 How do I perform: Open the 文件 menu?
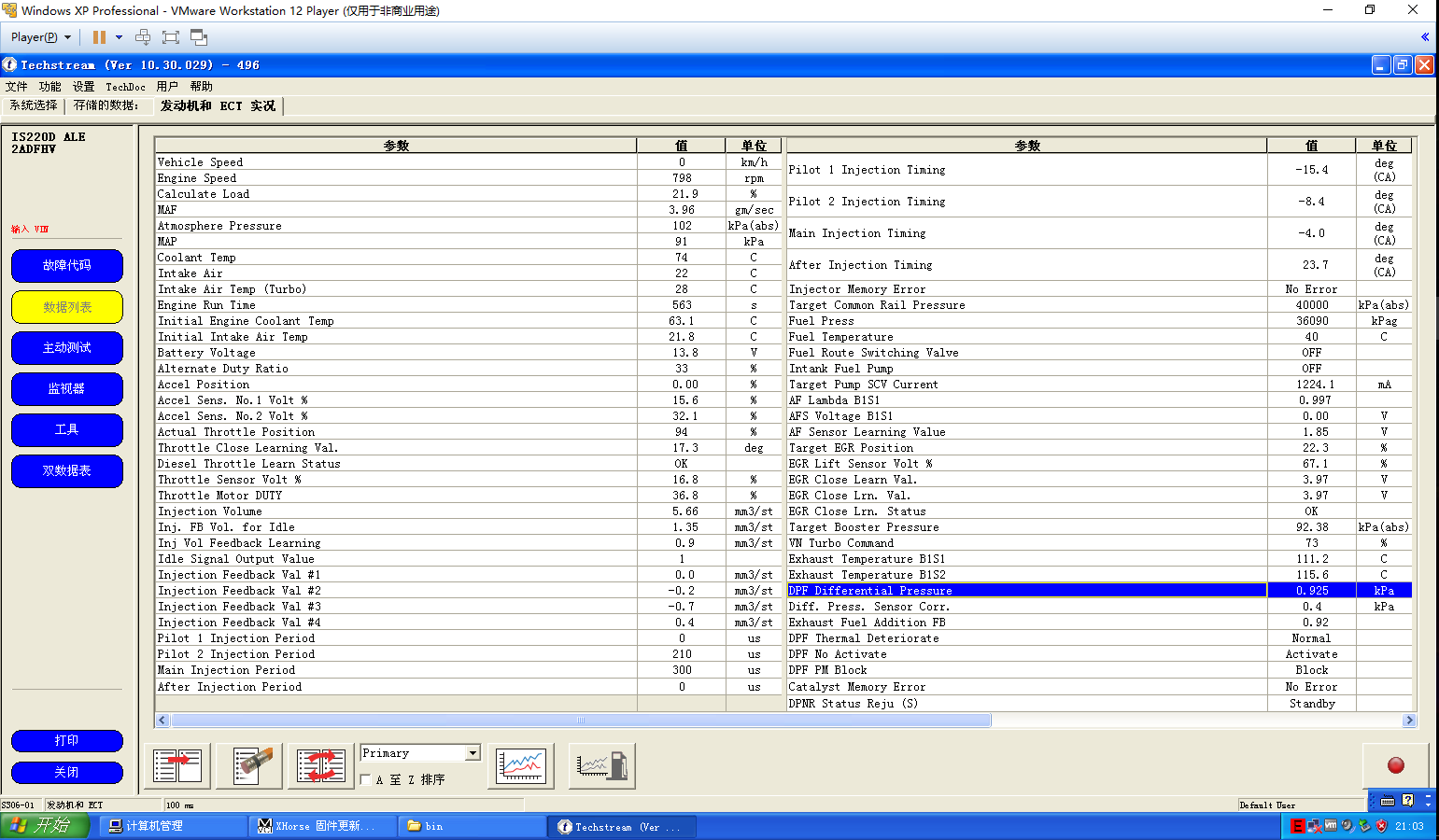(x=17, y=86)
